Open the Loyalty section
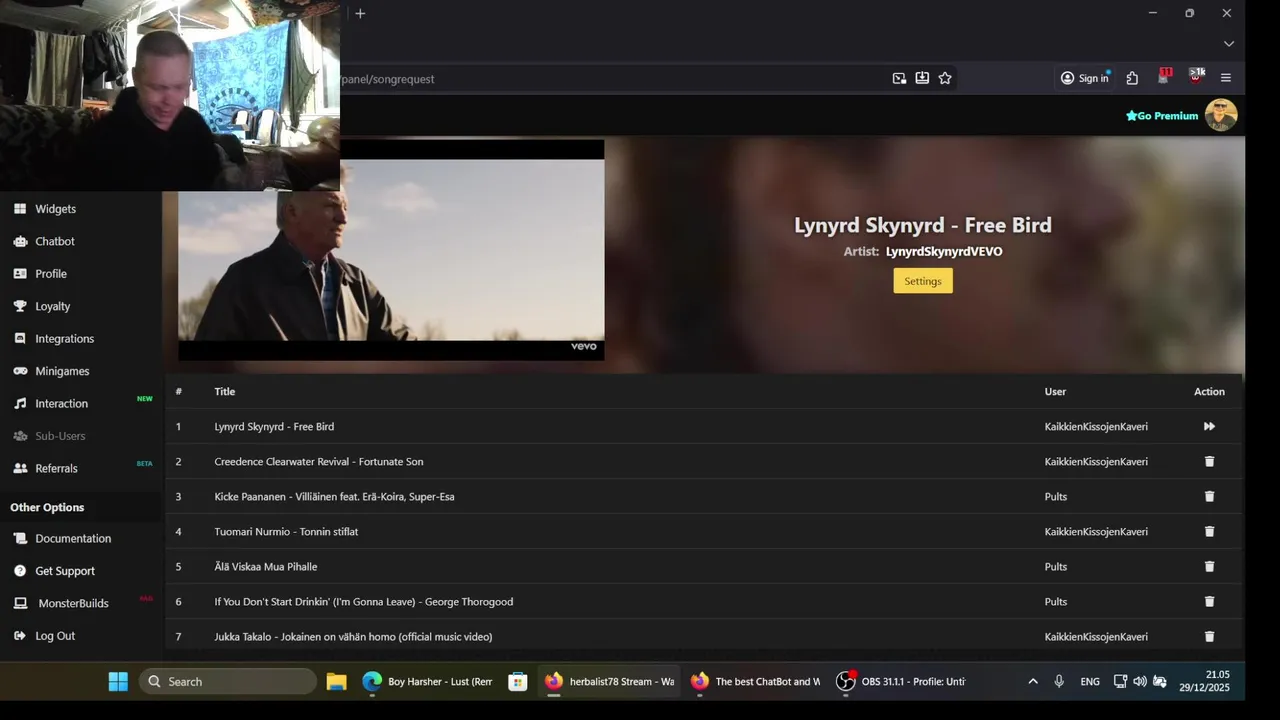The width and height of the screenshot is (1280, 720). coord(53,306)
